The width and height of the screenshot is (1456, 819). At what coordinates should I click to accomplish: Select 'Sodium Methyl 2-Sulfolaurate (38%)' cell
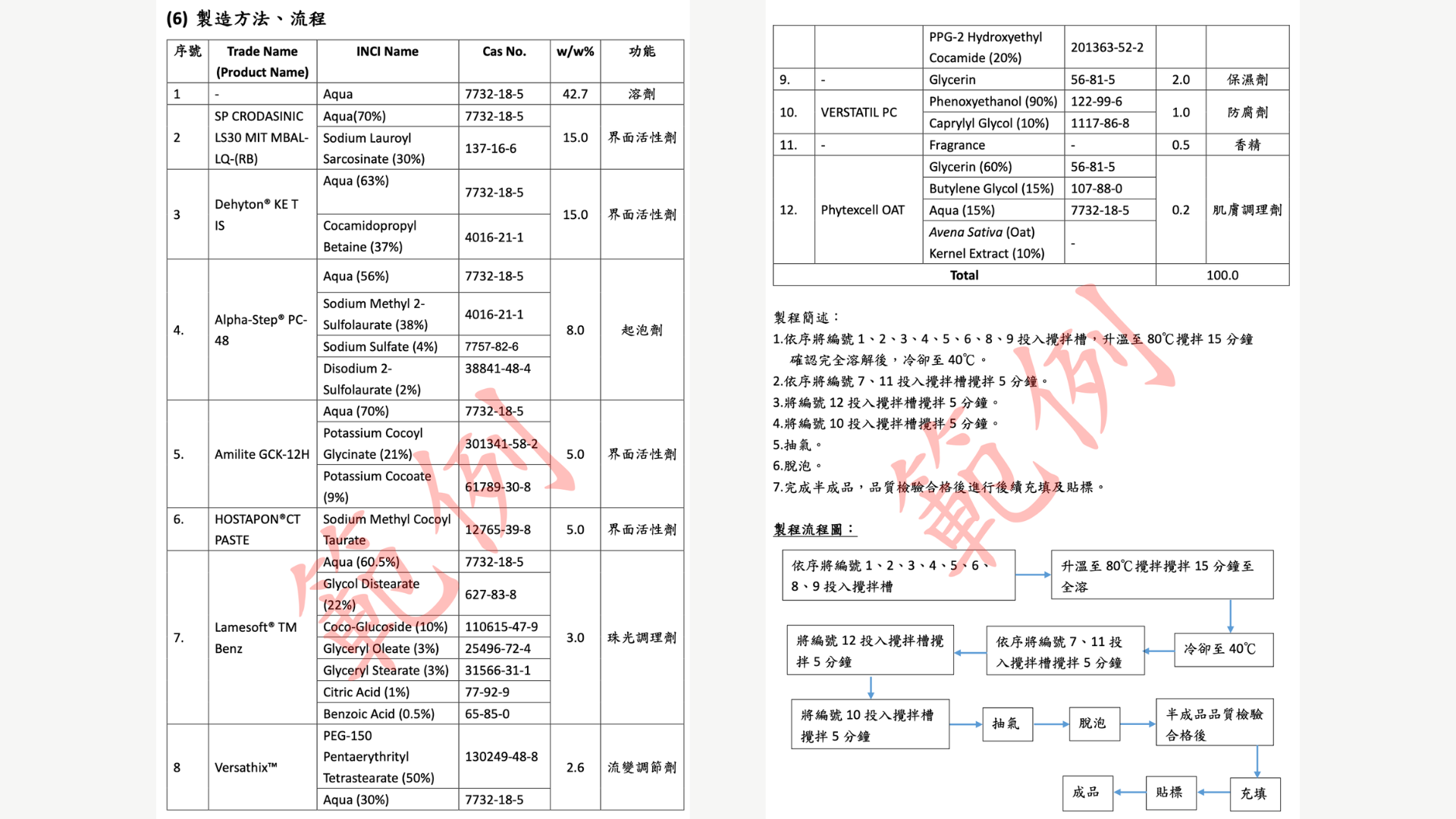pyautogui.click(x=388, y=314)
